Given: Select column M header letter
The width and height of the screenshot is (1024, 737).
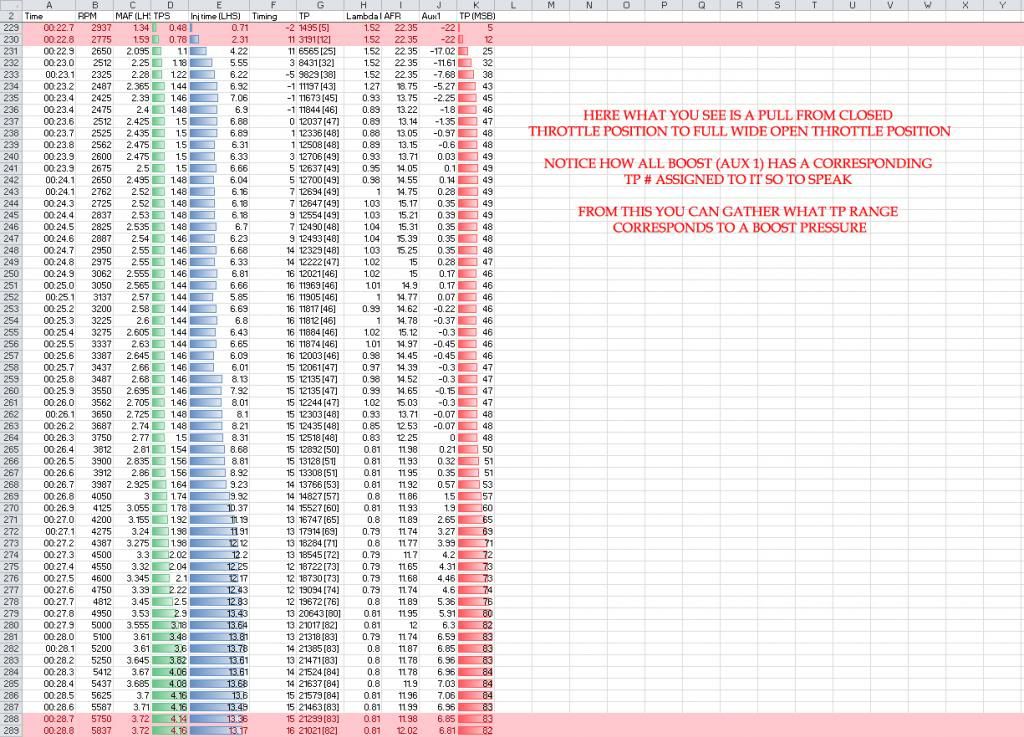Looking at the screenshot, I should pos(551,5).
